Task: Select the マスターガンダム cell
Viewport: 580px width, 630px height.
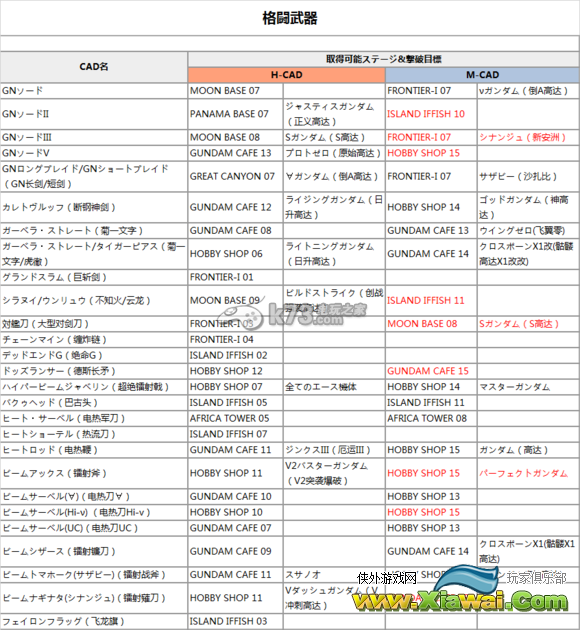Action: coord(528,387)
